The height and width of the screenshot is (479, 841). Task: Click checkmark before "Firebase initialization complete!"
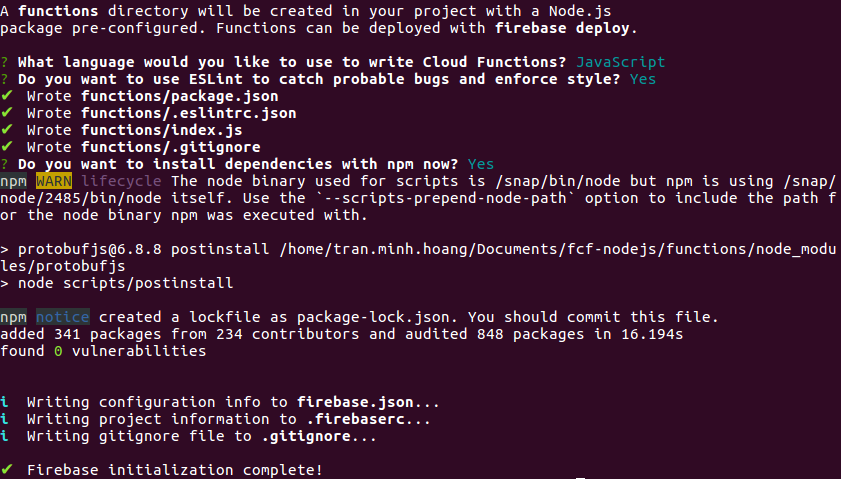6,470
